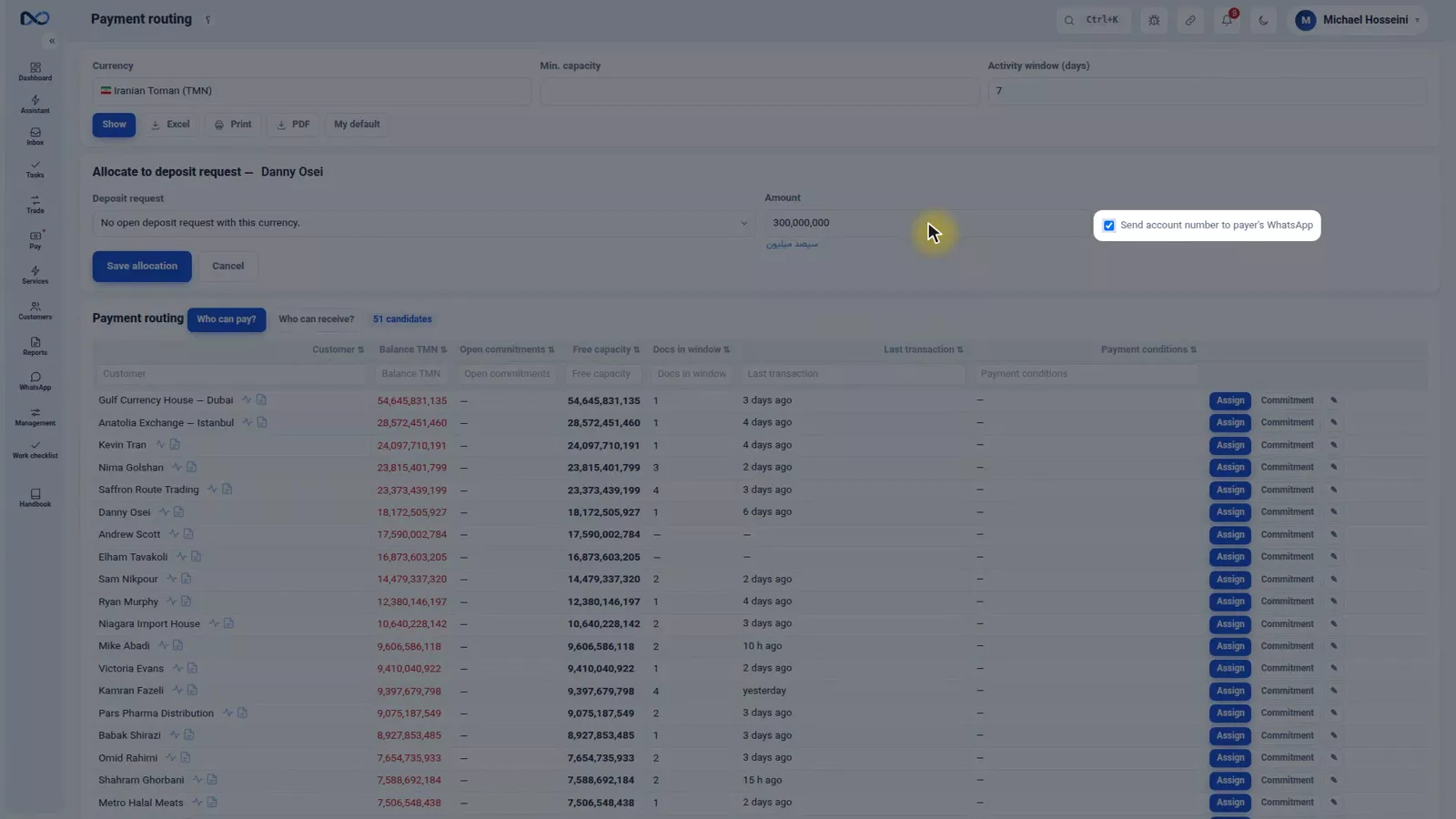Open the Handbook sidebar item
This screenshot has width=1456, height=819.
click(35, 498)
